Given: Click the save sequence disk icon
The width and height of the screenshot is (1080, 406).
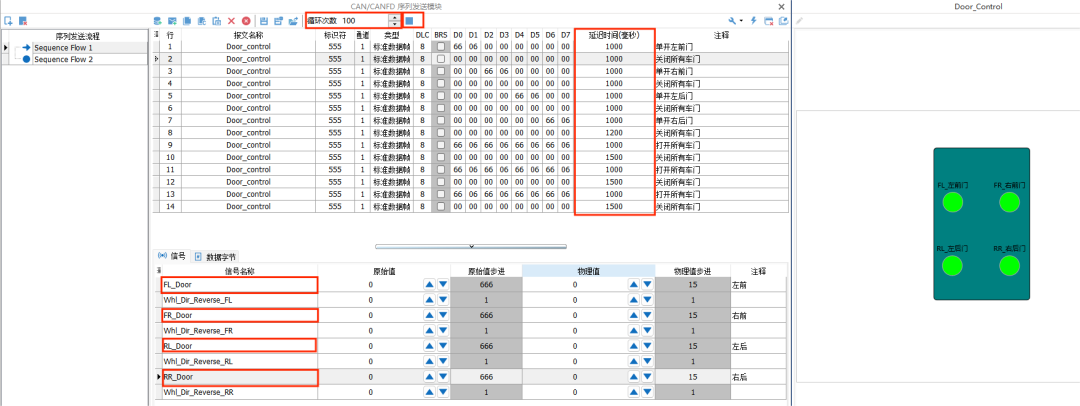Looking at the screenshot, I should click(x=264, y=21).
